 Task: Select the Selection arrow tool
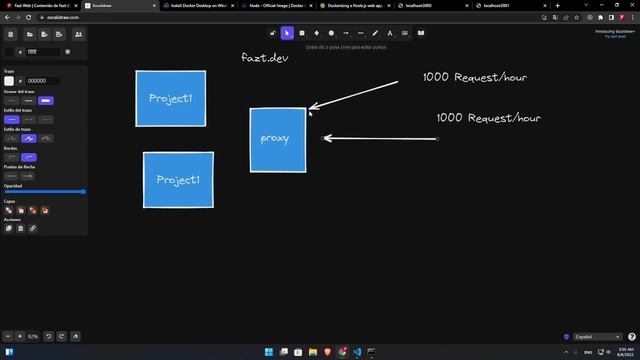pyautogui.click(x=287, y=33)
